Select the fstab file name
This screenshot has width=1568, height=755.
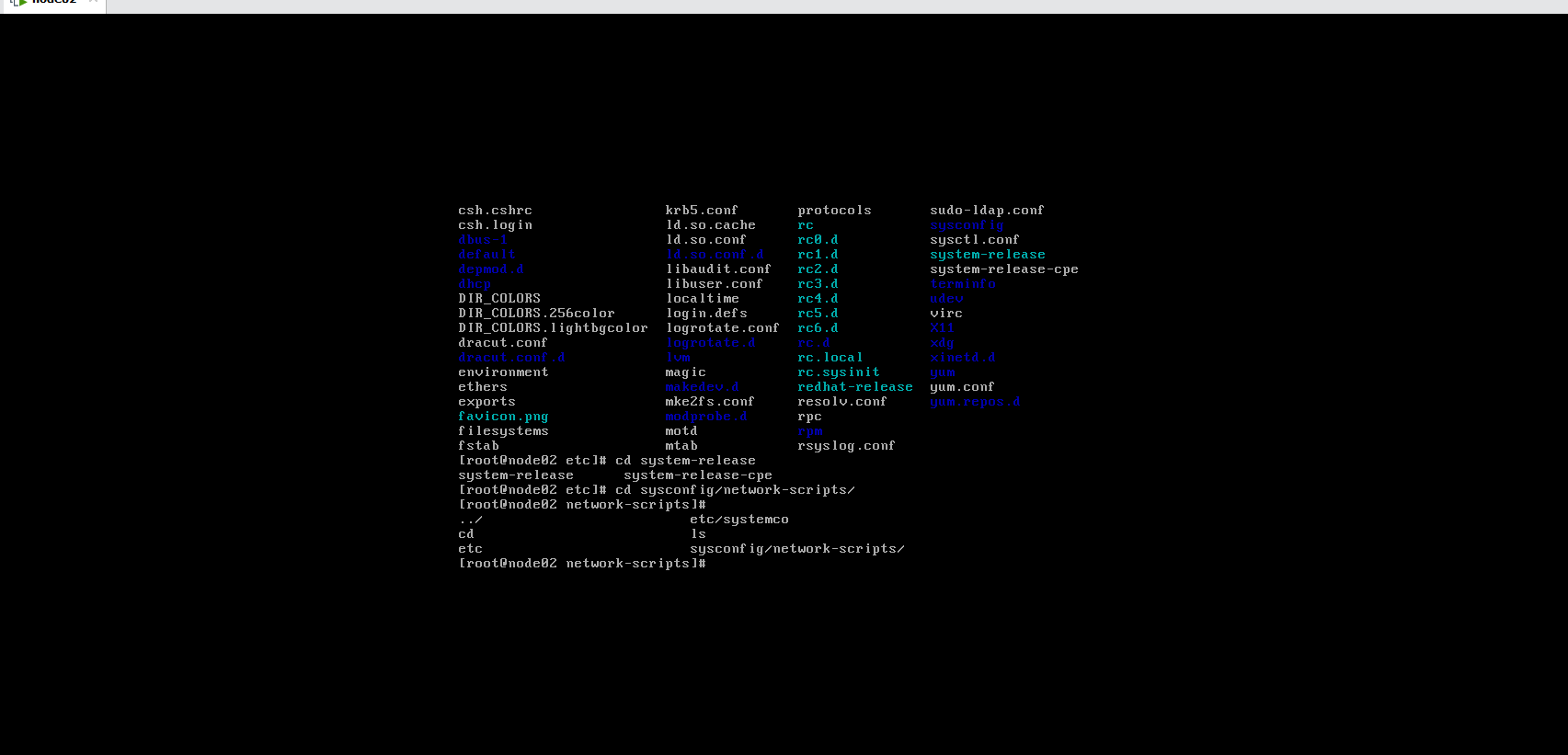pyautogui.click(x=478, y=446)
